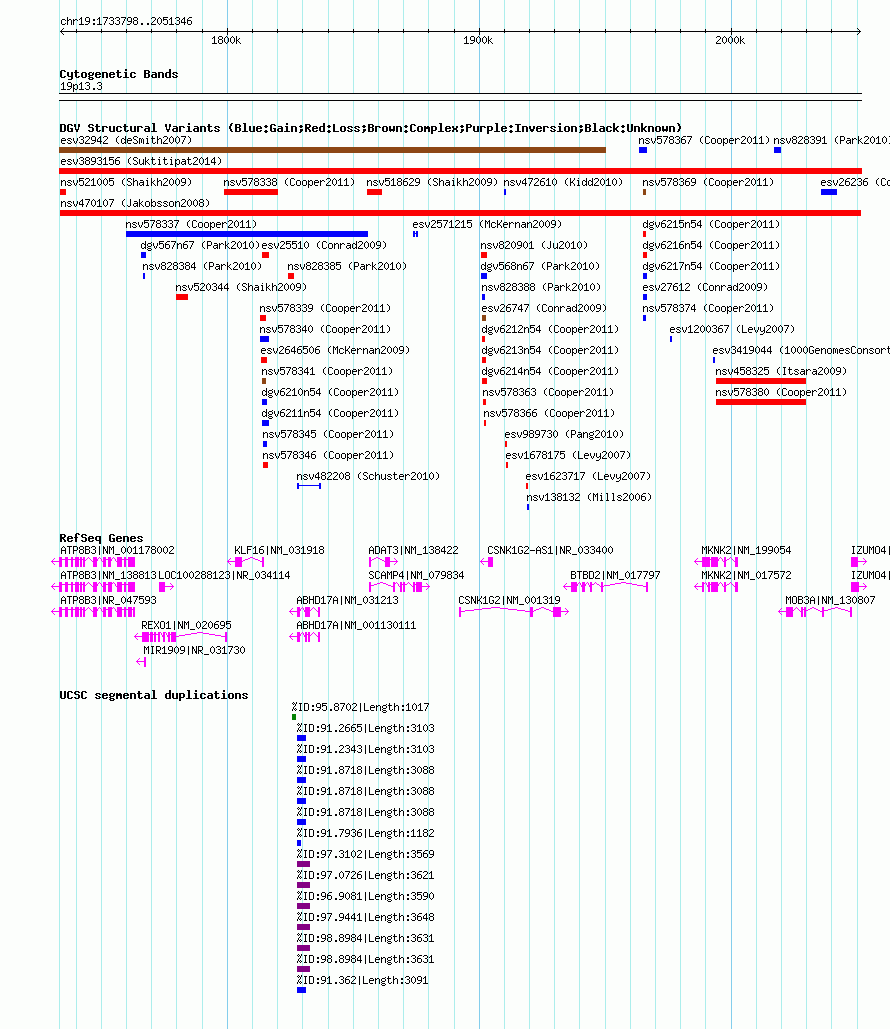Click the esv32942 brown variant bar

click(332, 150)
